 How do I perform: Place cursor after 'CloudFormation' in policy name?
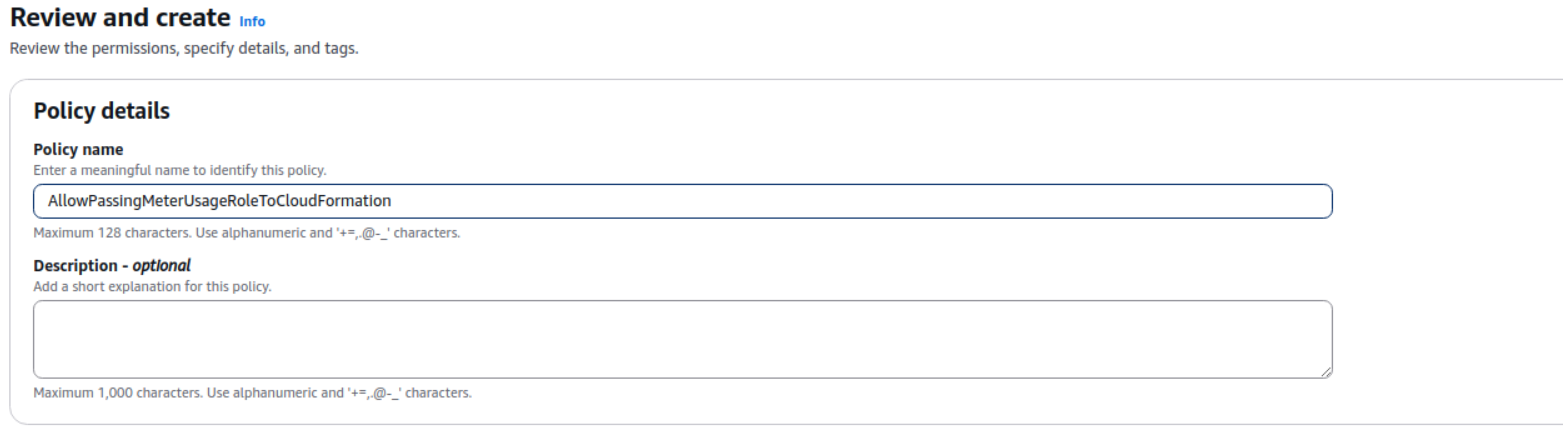[x=392, y=201]
